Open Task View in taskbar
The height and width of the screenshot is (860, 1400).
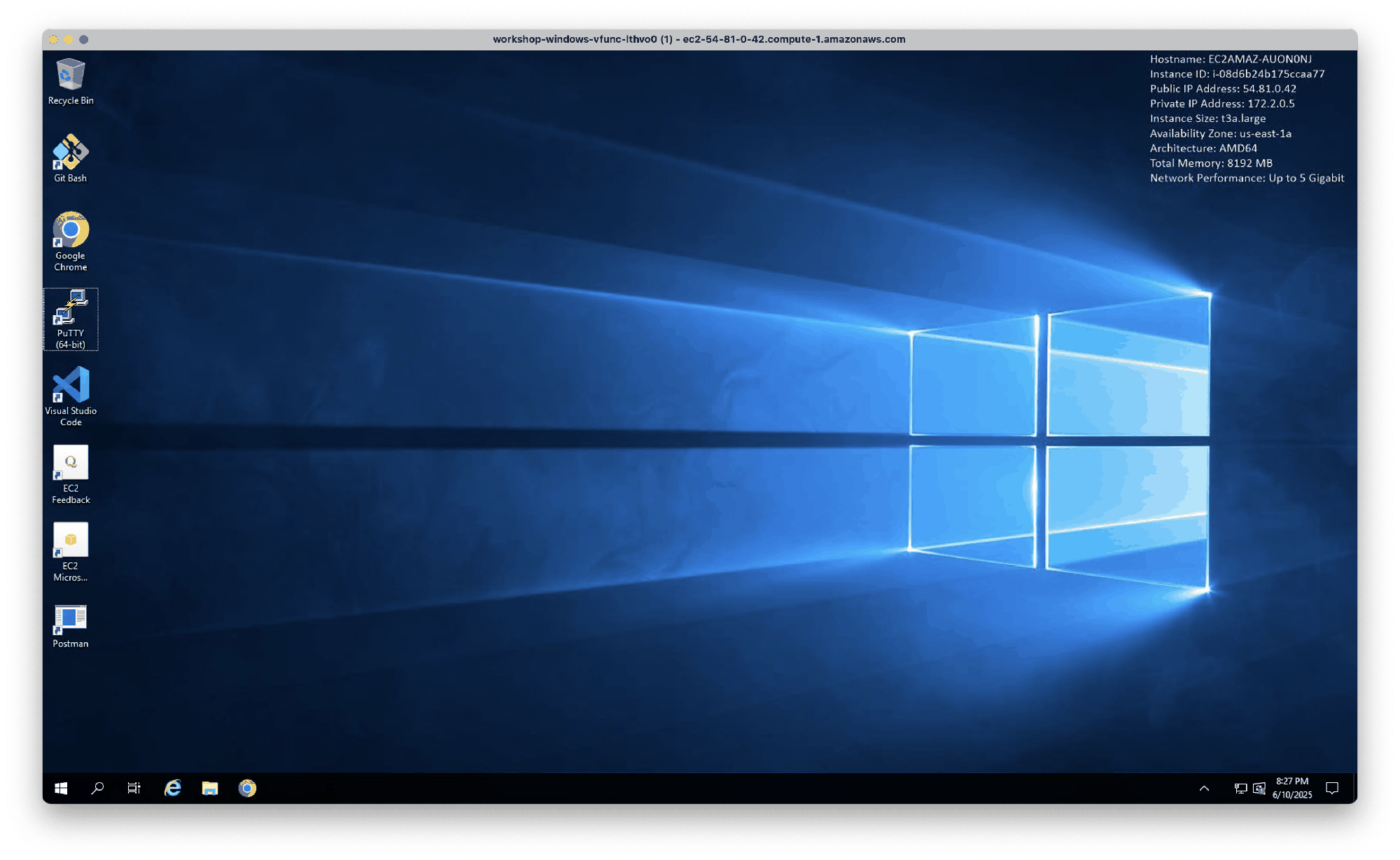click(134, 789)
